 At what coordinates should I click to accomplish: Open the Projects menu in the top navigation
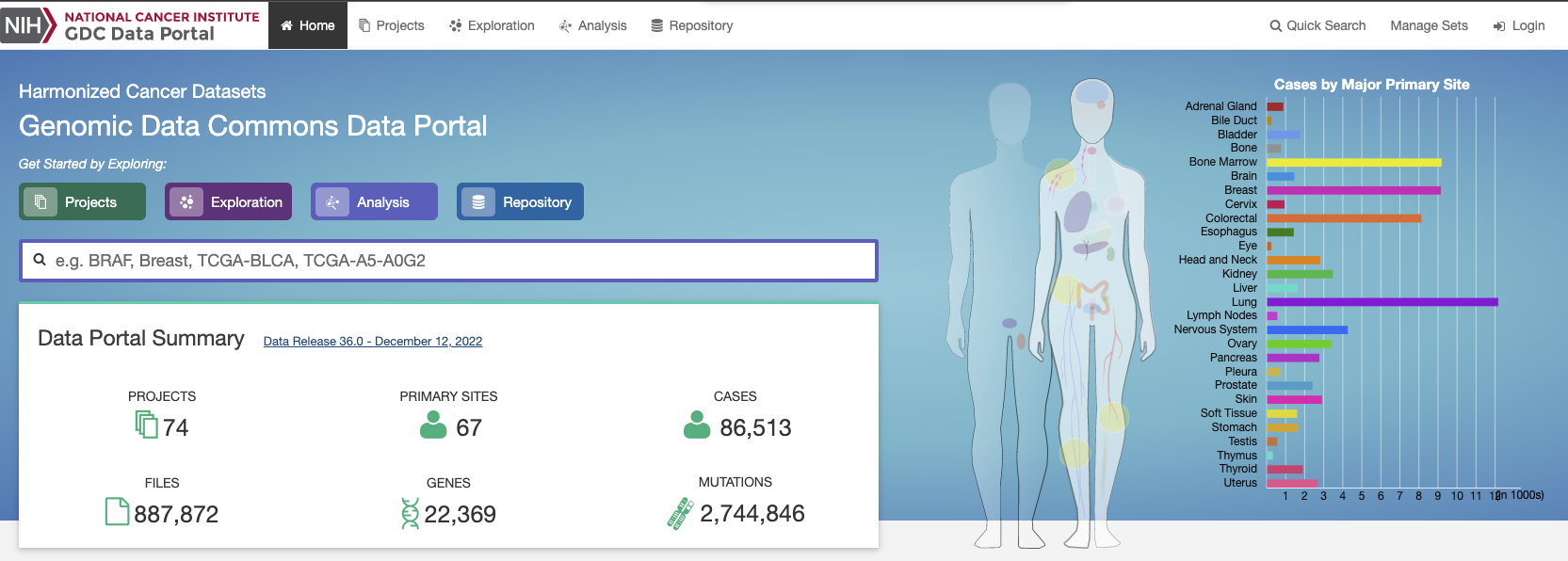click(391, 25)
